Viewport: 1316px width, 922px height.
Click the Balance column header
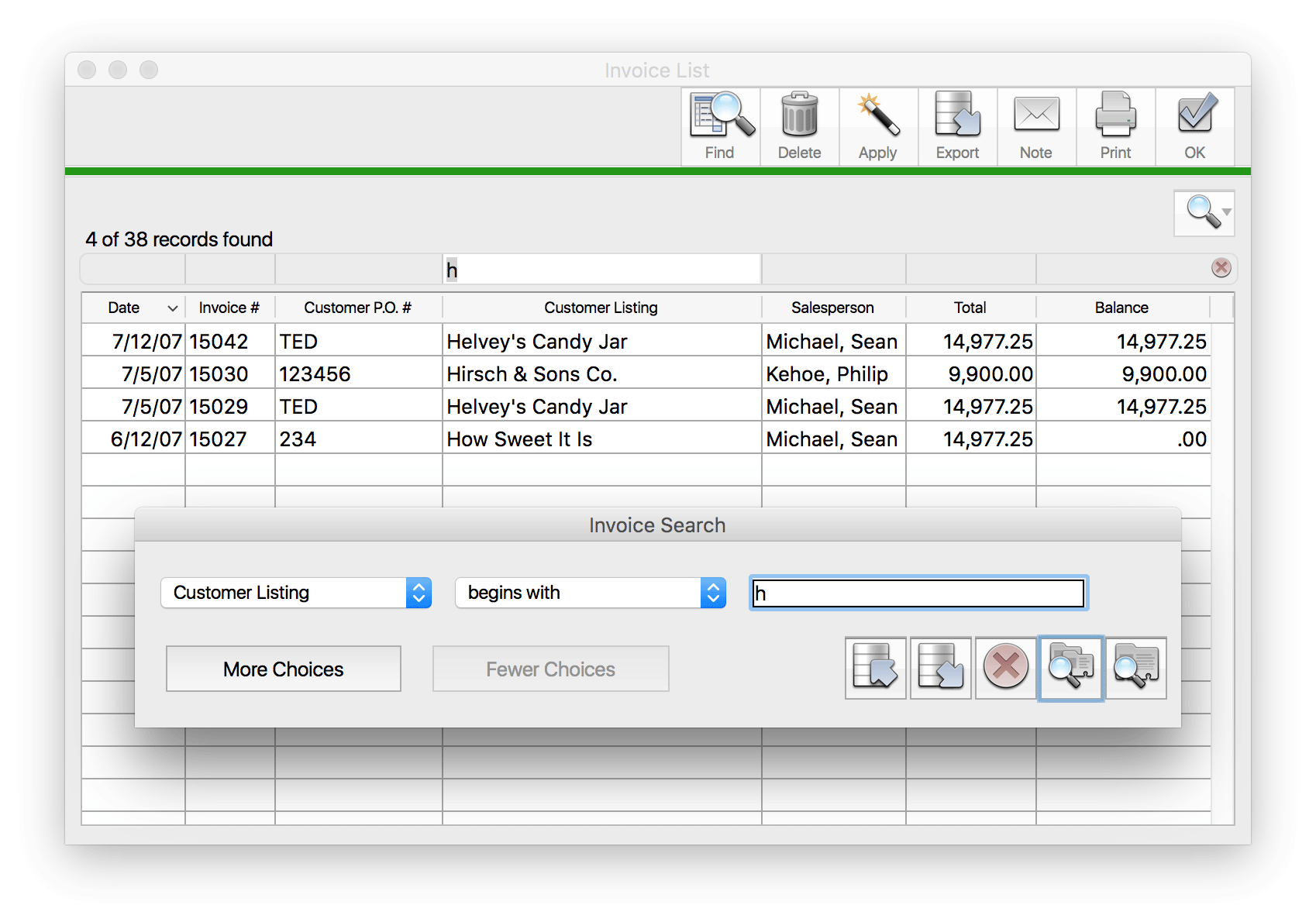click(x=1122, y=308)
